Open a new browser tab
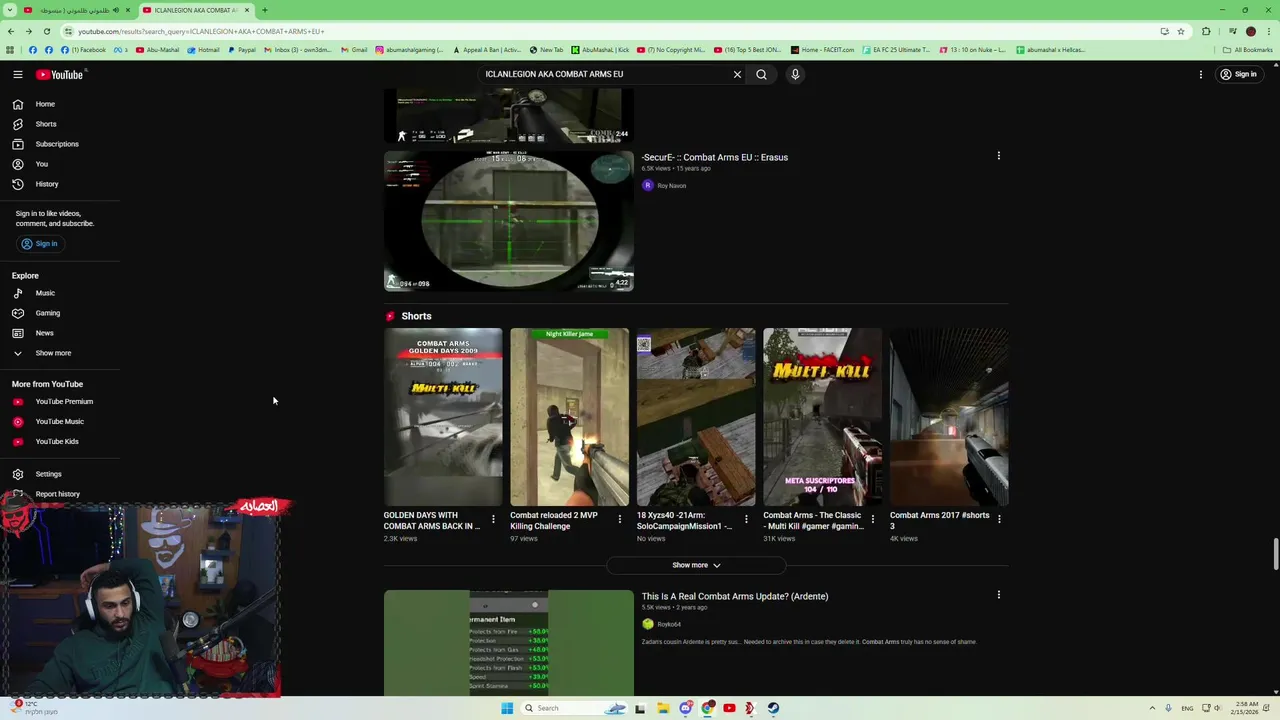This screenshot has height=720, width=1280. [x=264, y=10]
